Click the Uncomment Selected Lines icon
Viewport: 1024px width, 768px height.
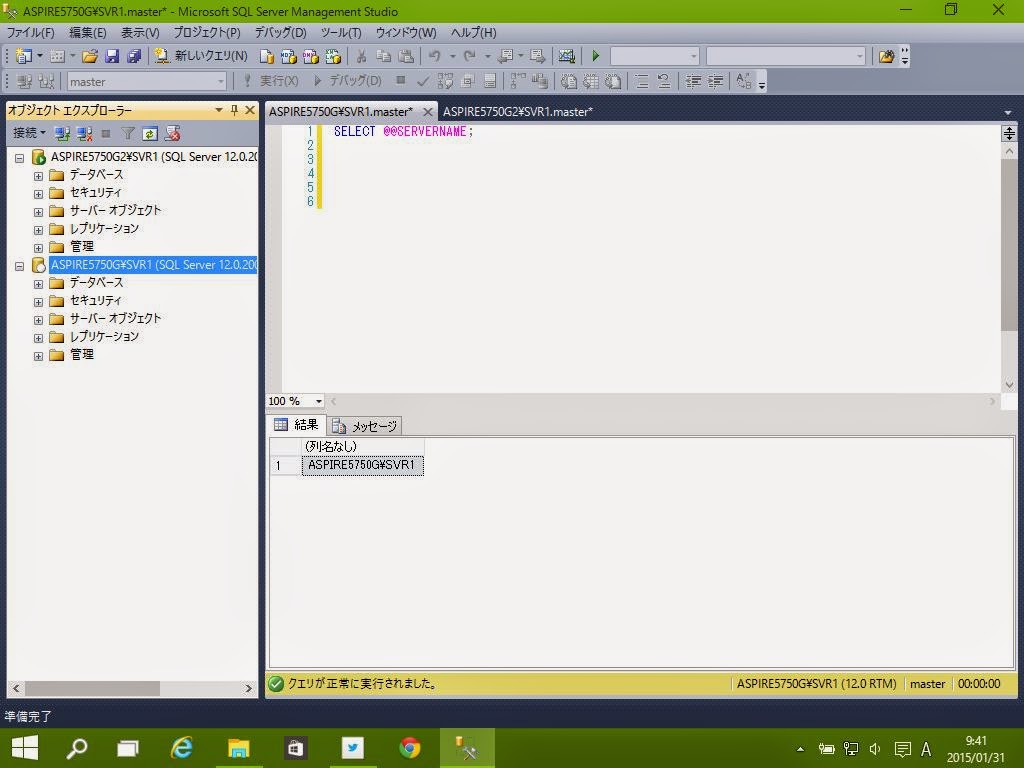(664, 81)
